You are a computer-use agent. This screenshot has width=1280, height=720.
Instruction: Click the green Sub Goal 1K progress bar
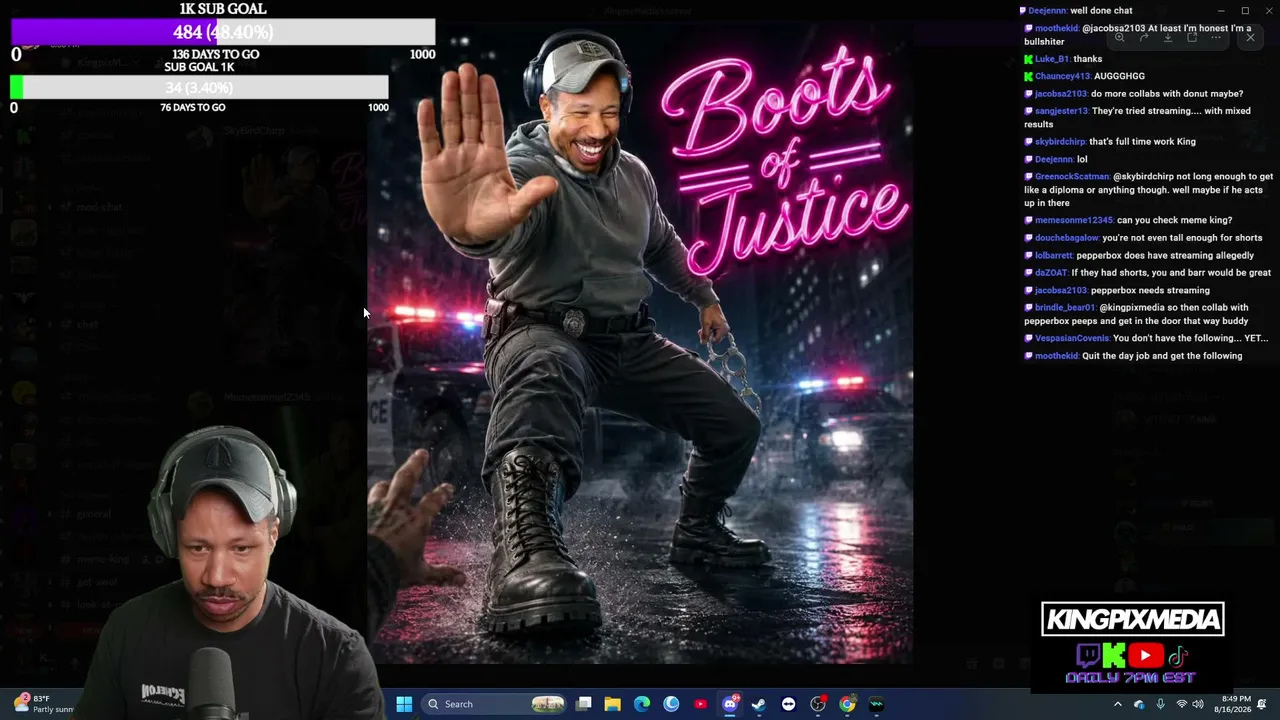tap(199, 87)
